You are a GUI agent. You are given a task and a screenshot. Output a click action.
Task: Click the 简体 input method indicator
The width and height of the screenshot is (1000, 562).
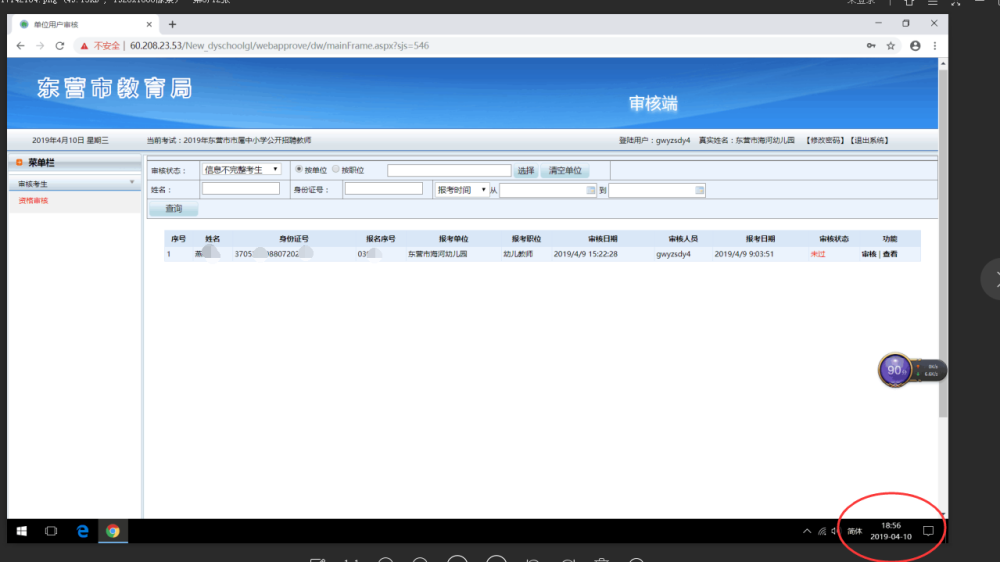855,531
